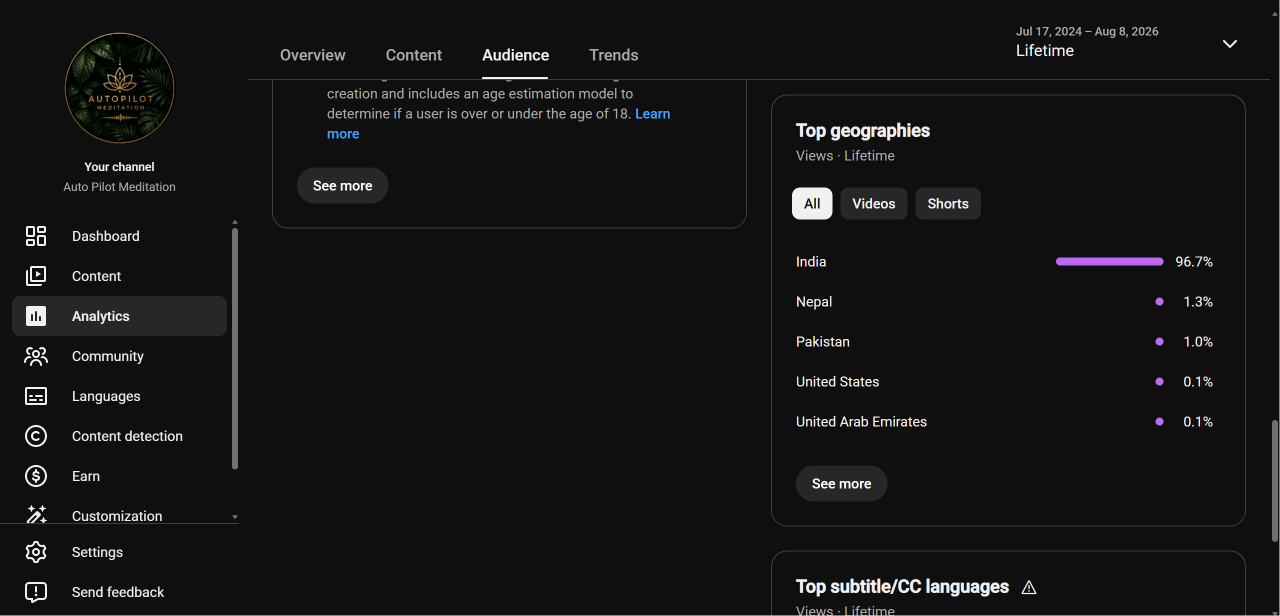1280x616 pixels.
Task: Click the Customization magic wand icon
Action: (36, 514)
